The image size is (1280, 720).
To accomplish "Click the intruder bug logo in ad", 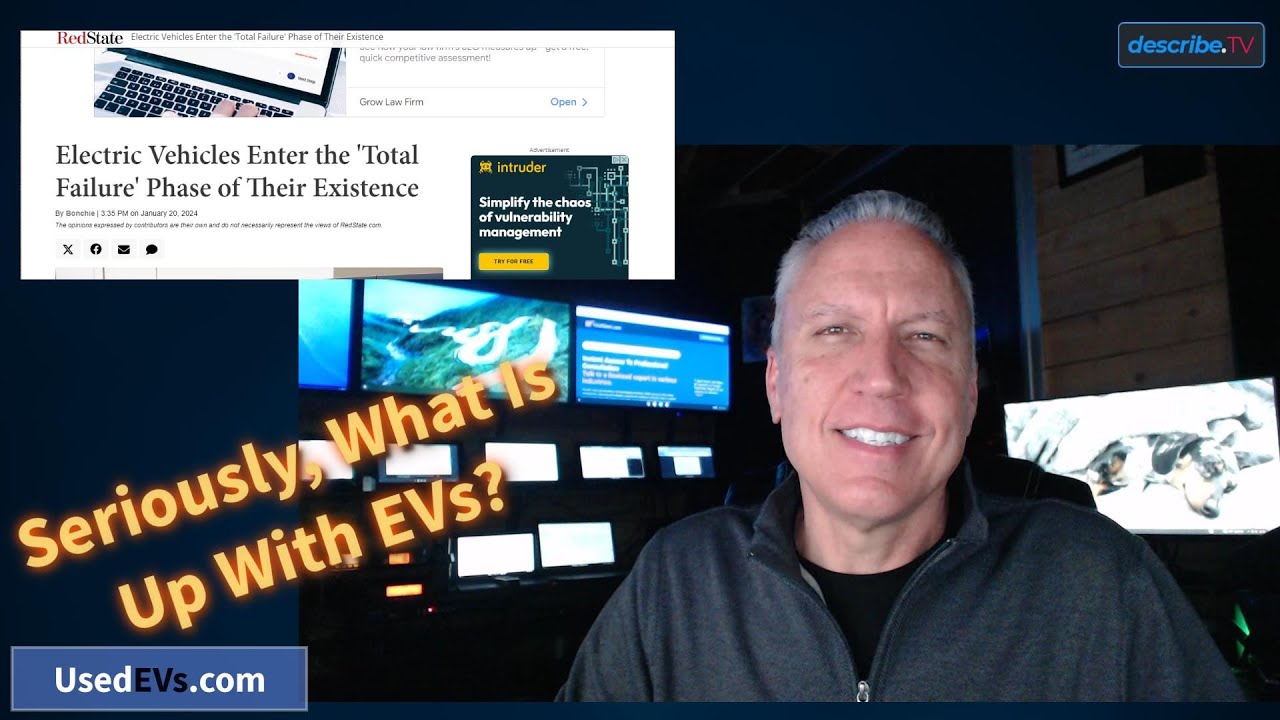I will pyautogui.click(x=486, y=168).
